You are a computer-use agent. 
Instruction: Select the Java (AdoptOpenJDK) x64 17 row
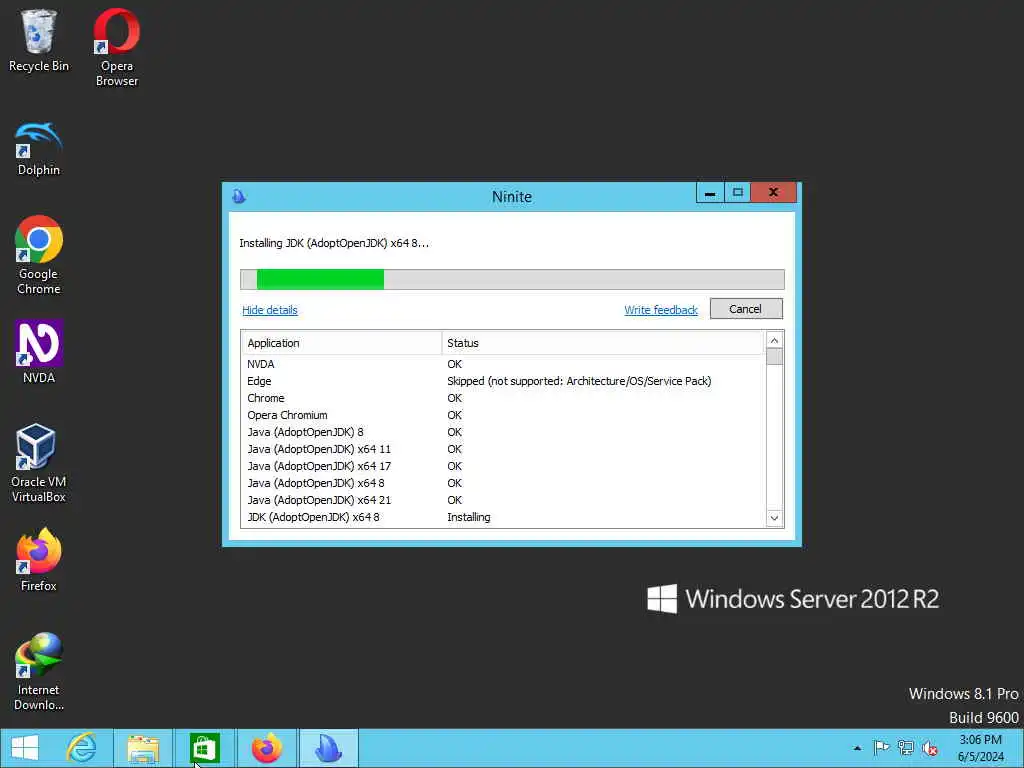503,466
